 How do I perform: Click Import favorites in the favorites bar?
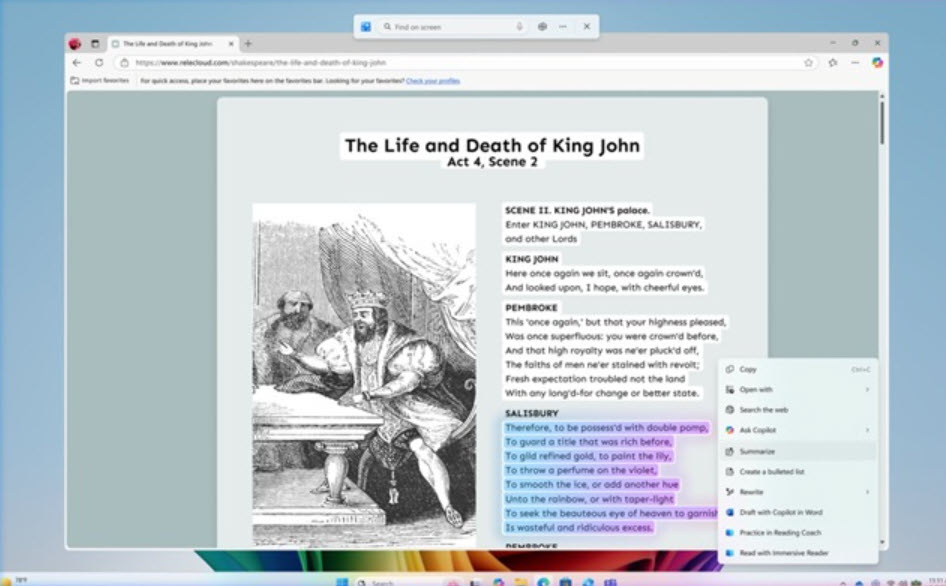pos(100,80)
